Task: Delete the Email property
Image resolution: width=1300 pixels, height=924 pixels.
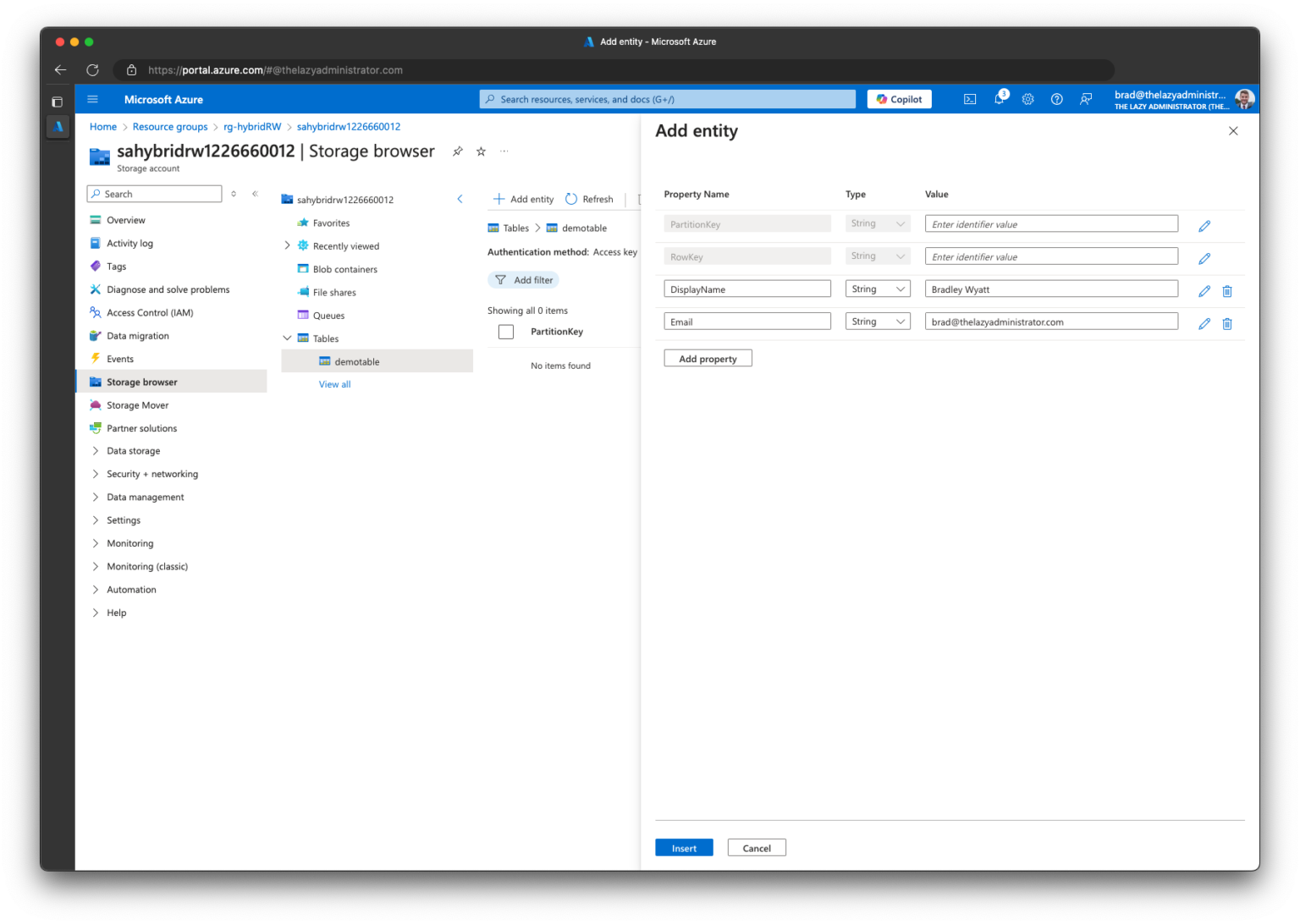Action: [1227, 323]
